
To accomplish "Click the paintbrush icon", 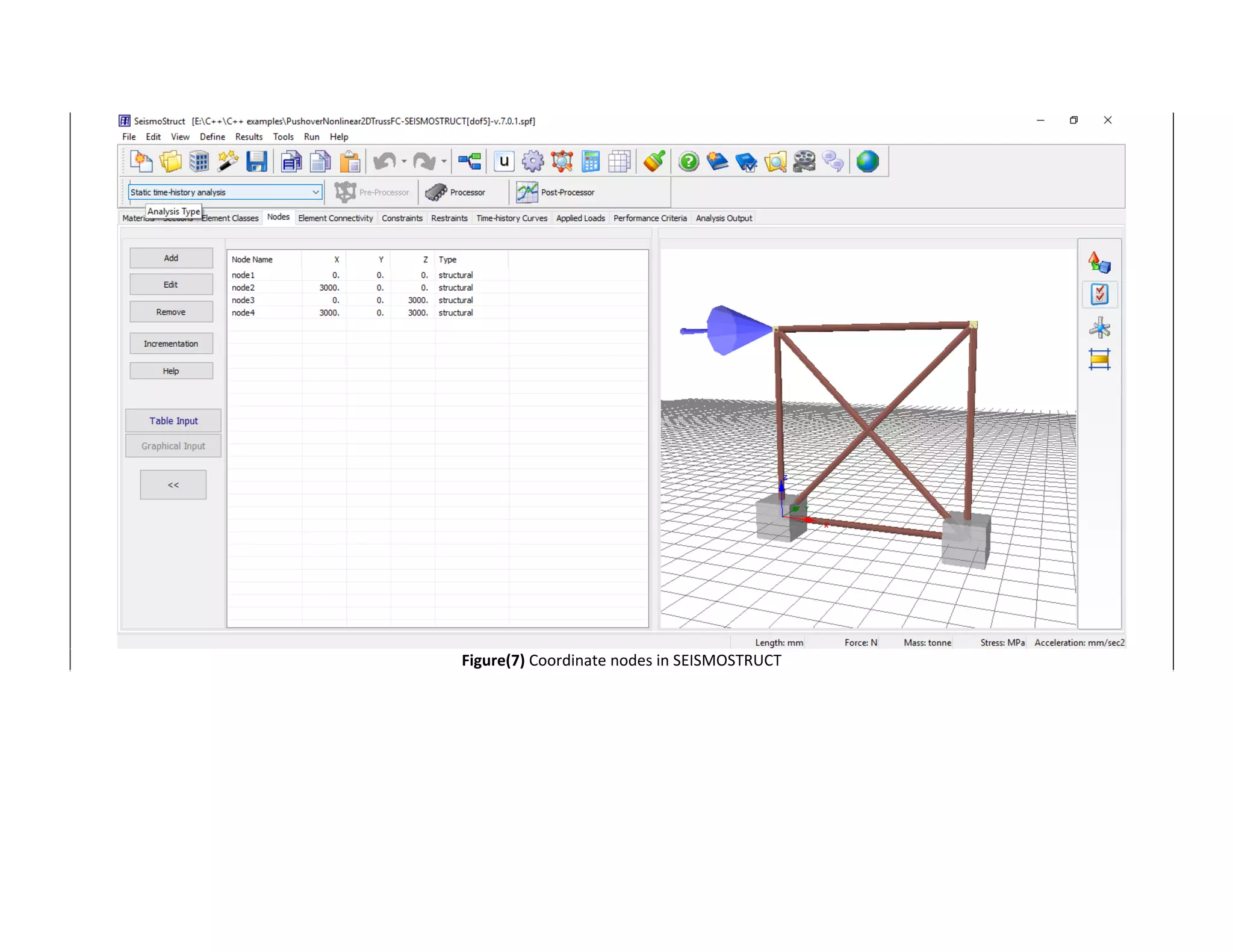I will click(x=654, y=161).
